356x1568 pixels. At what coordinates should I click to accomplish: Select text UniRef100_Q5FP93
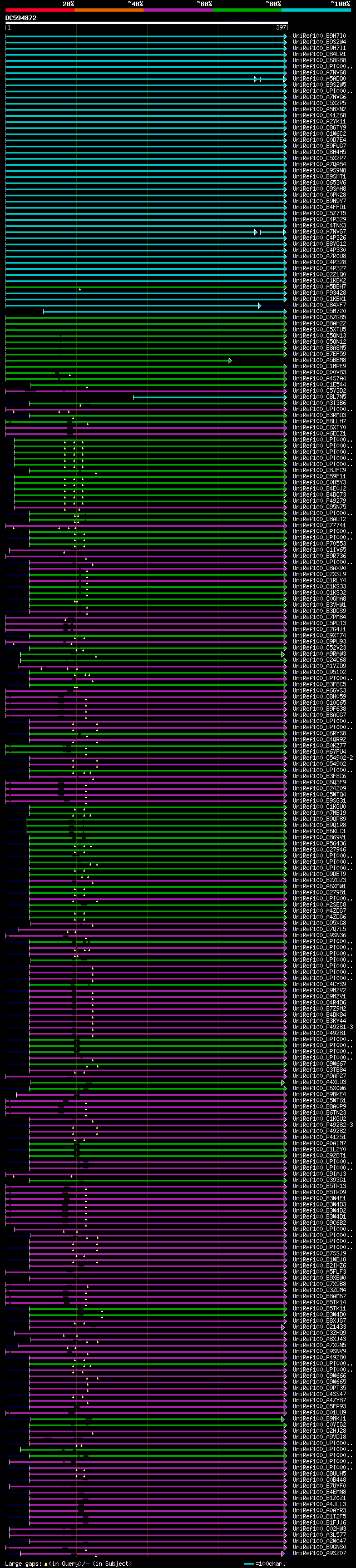point(319,1406)
